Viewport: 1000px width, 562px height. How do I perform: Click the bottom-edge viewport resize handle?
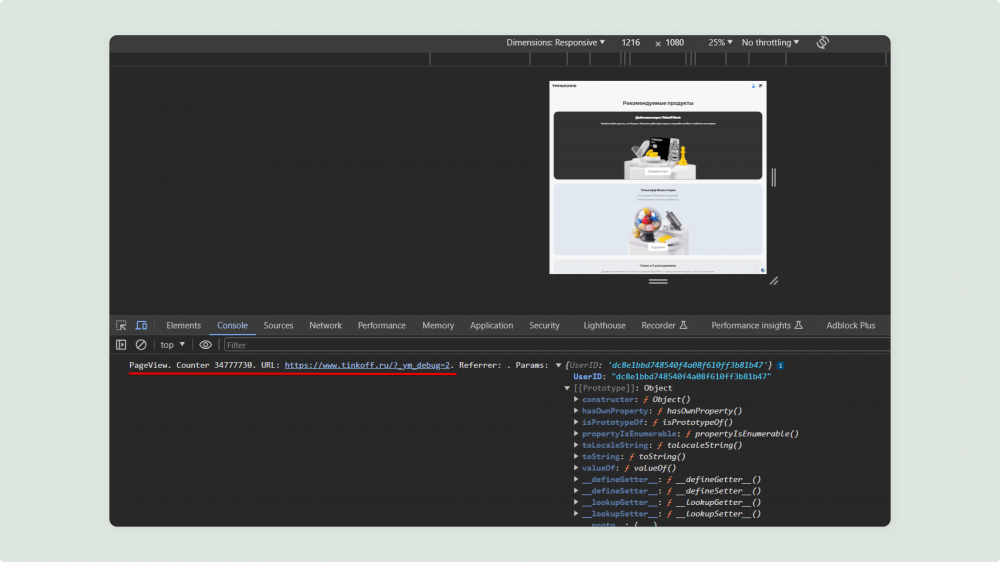tap(658, 281)
